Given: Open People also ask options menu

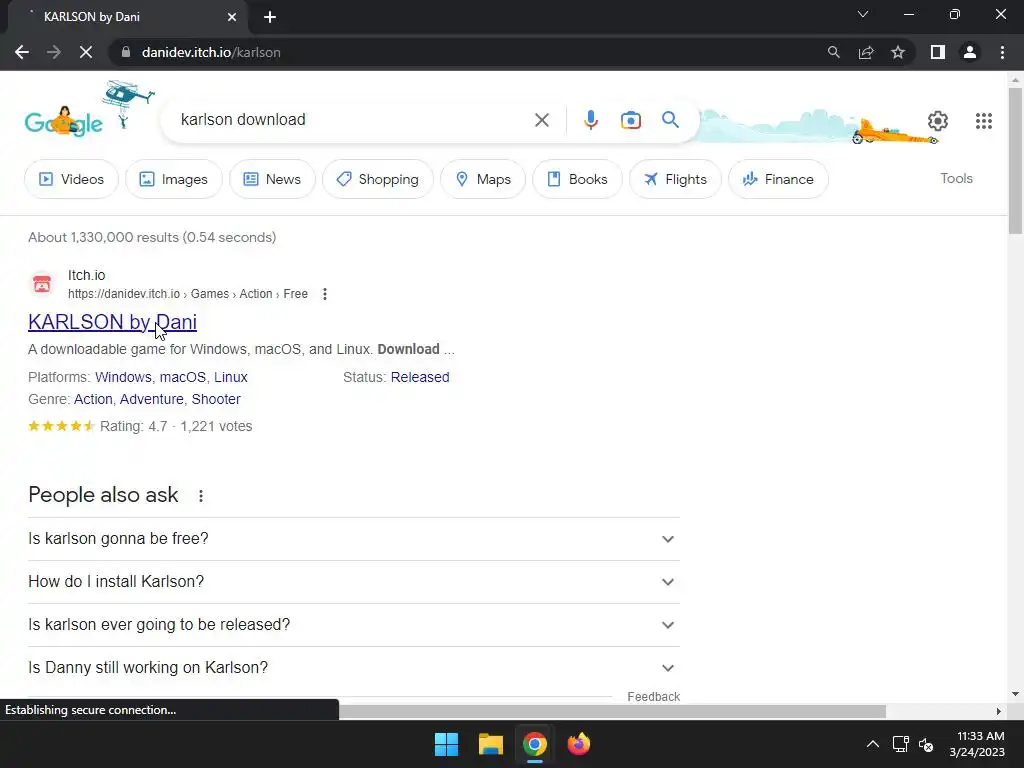Looking at the screenshot, I should coord(200,496).
